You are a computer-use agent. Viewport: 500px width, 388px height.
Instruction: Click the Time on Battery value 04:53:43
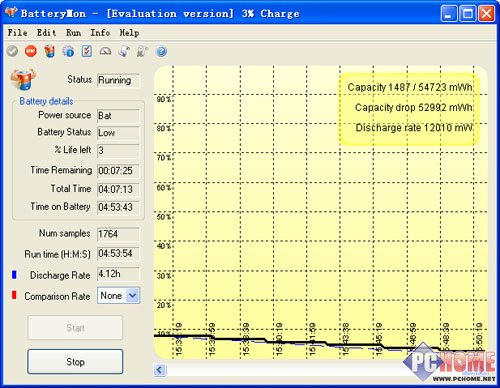pyautogui.click(x=118, y=207)
